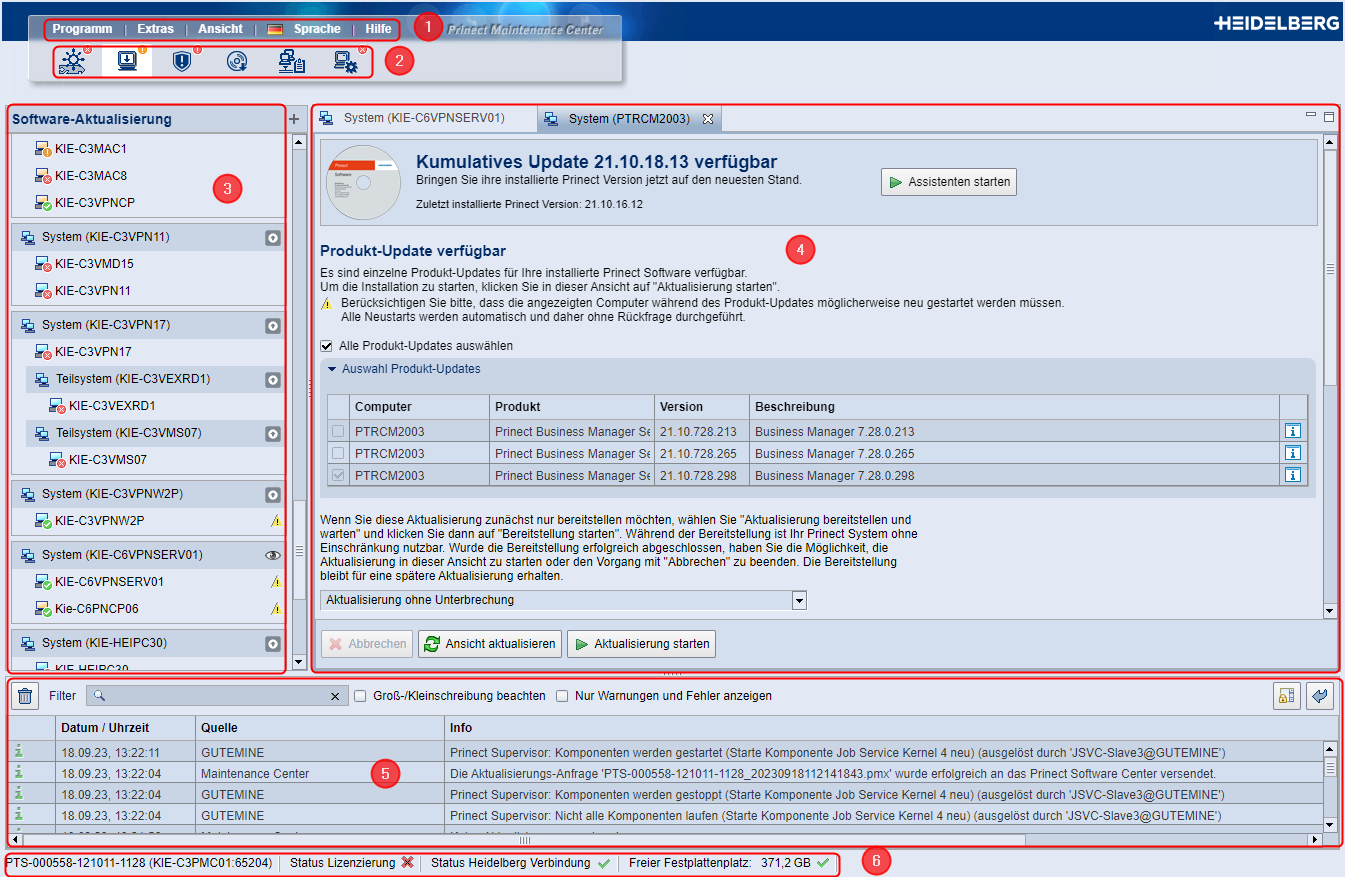Click the German flag language icon
1345x877 pixels.
(275, 30)
